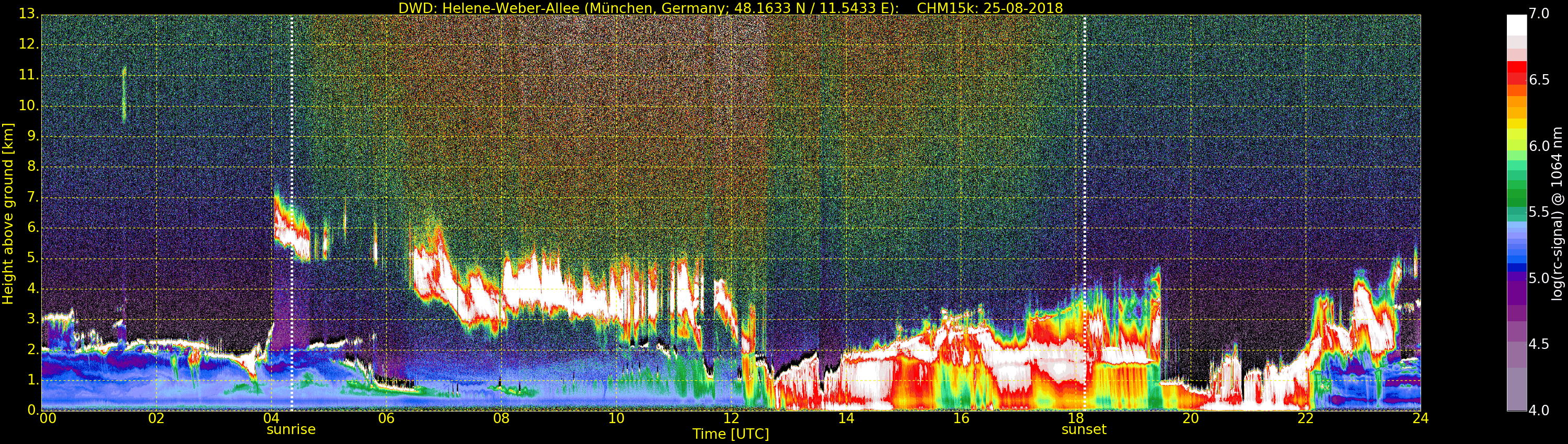The image size is (1568, 444).
Task: Click the '02' time axis tick label
Action: click(x=156, y=418)
